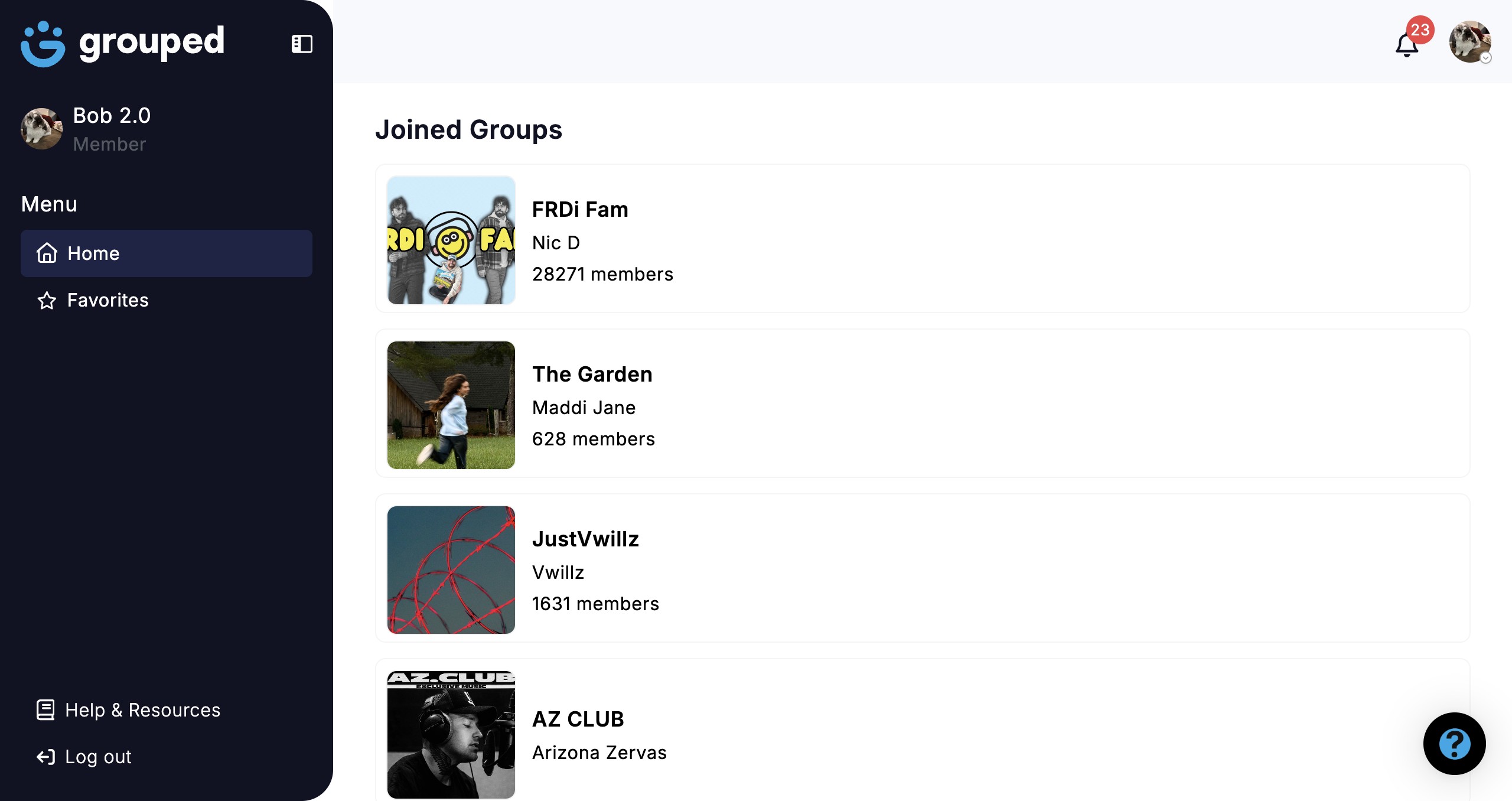Open the AZ CLUB group title
The image size is (1512, 801).
pyautogui.click(x=578, y=719)
